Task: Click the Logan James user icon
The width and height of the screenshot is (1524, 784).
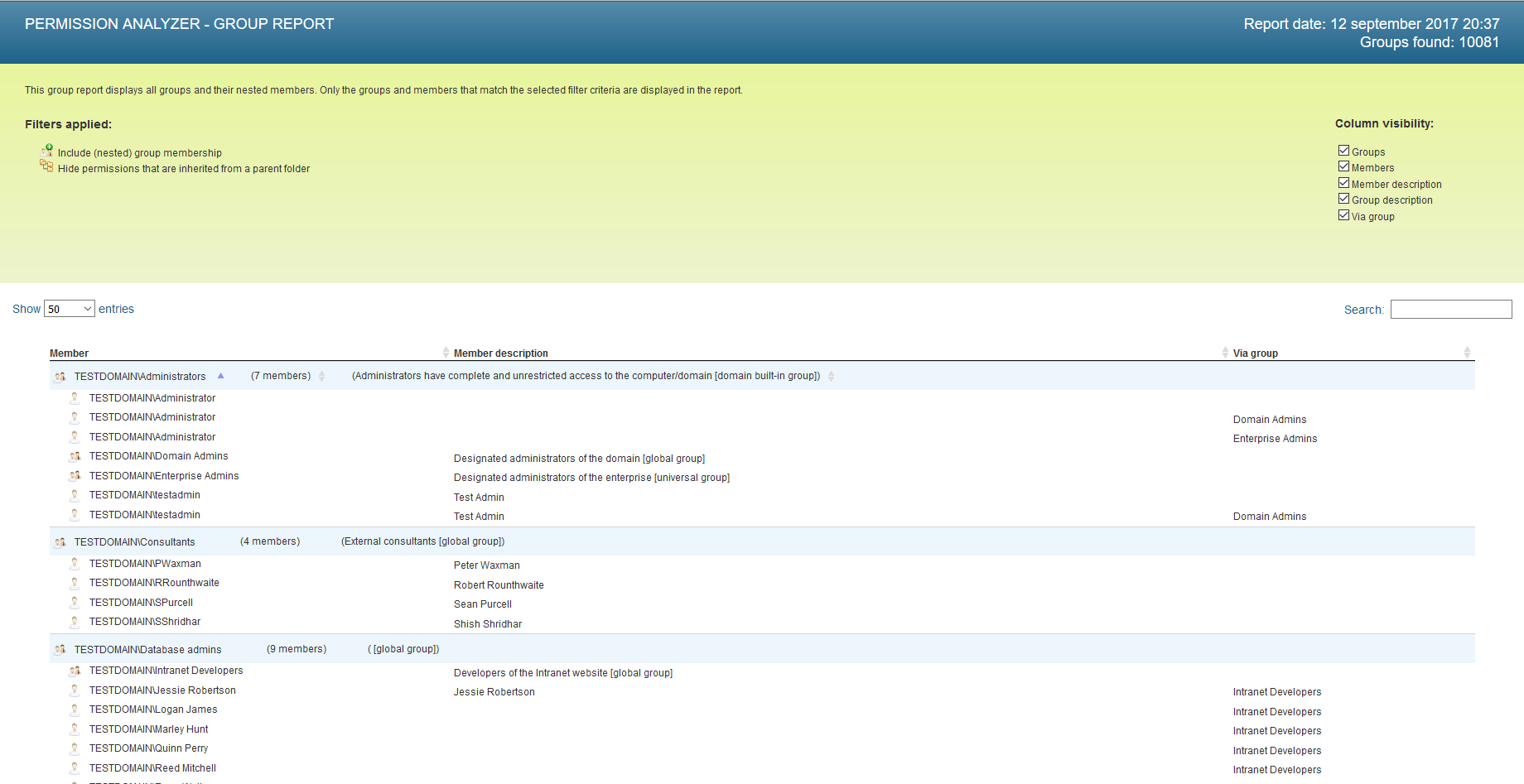Action: pos(75,709)
